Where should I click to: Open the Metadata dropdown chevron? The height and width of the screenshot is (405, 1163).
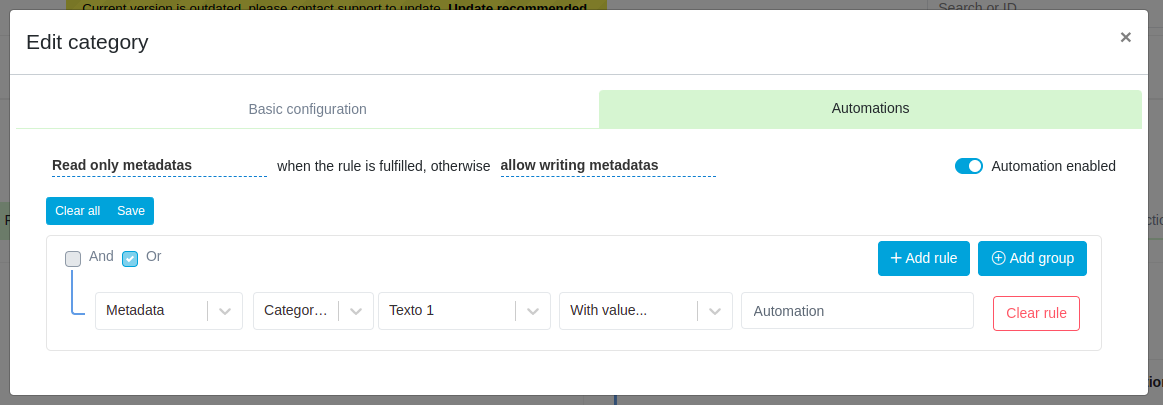[x=225, y=311]
